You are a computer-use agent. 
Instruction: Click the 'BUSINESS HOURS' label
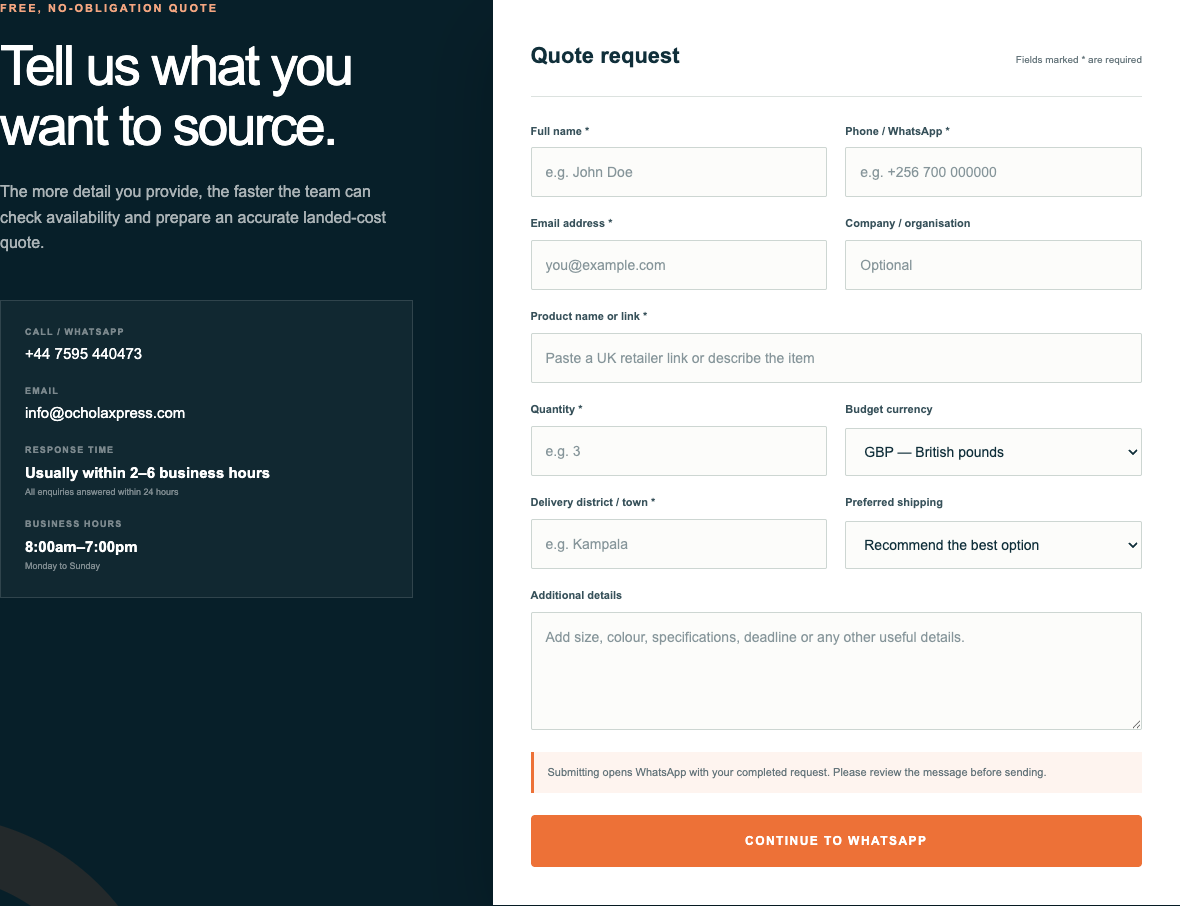pyautogui.click(x=73, y=524)
